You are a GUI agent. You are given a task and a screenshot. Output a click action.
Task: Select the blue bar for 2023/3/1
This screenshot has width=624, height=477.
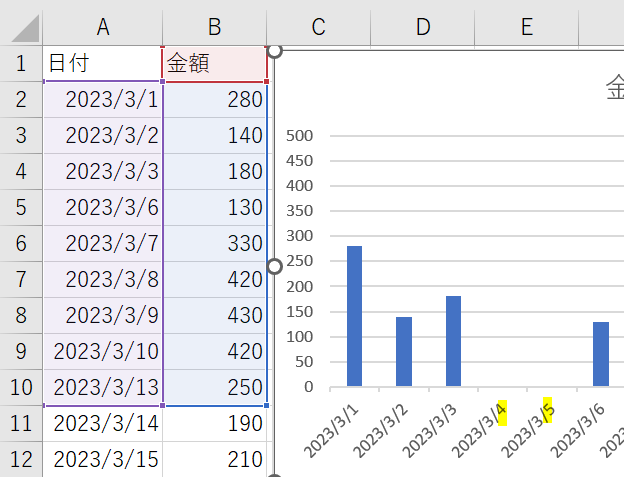click(x=354, y=315)
